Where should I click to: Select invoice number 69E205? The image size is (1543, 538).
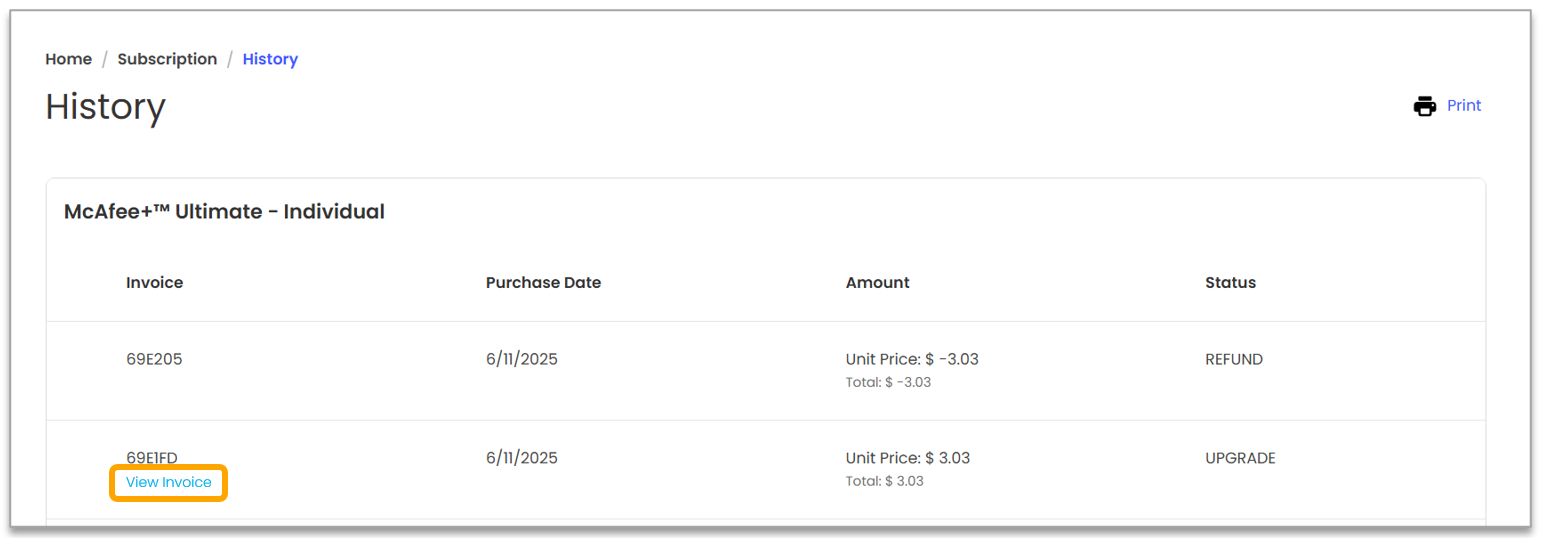pyautogui.click(x=154, y=359)
